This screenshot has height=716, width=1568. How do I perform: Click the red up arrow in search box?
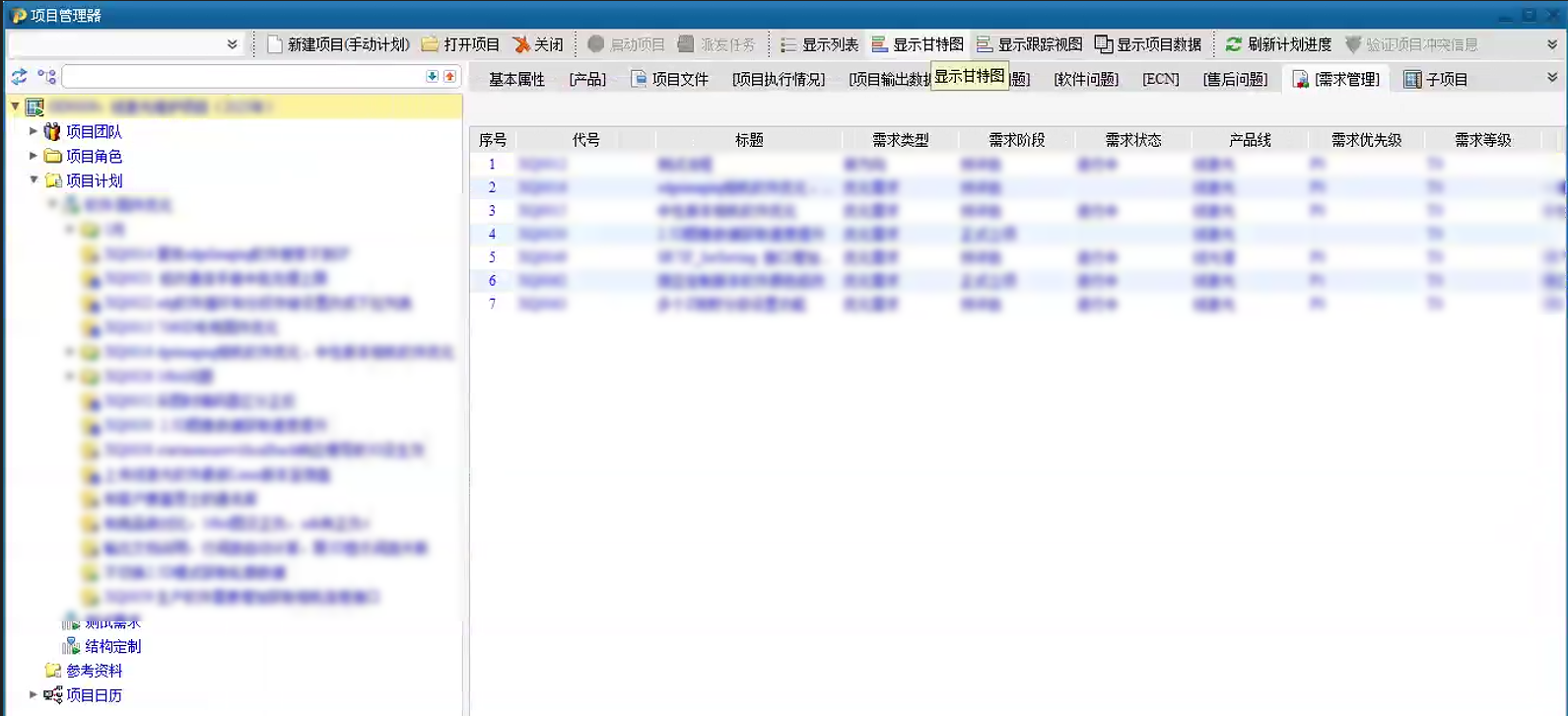pyautogui.click(x=449, y=77)
